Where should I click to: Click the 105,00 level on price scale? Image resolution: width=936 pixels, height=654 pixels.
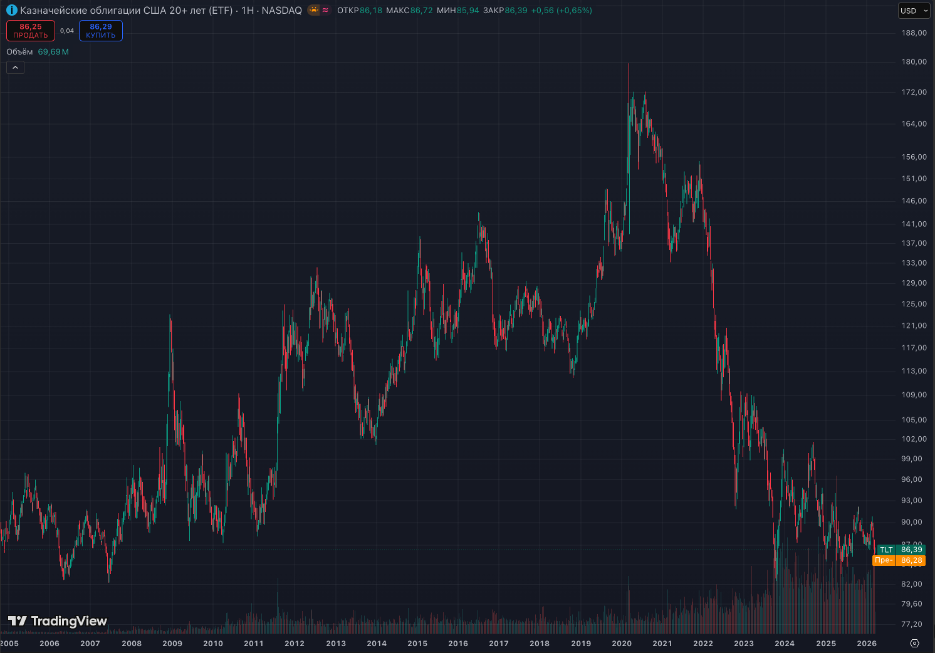pyautogui.click(x=914, y=420)
